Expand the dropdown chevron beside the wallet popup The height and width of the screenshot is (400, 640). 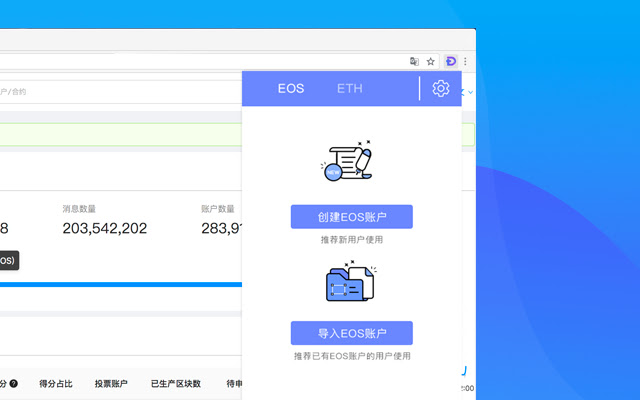click(470, 92)
